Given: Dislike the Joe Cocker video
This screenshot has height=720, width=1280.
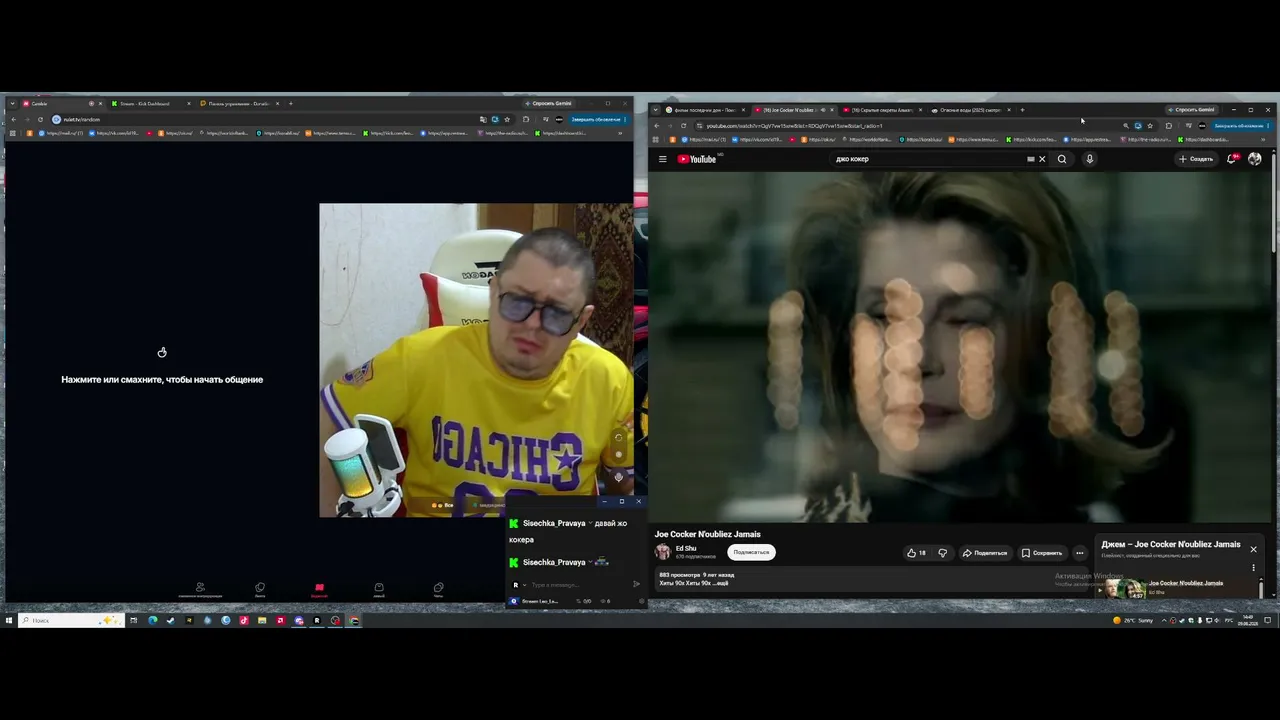Looking at the screenshot, I should tap(942, 553).
